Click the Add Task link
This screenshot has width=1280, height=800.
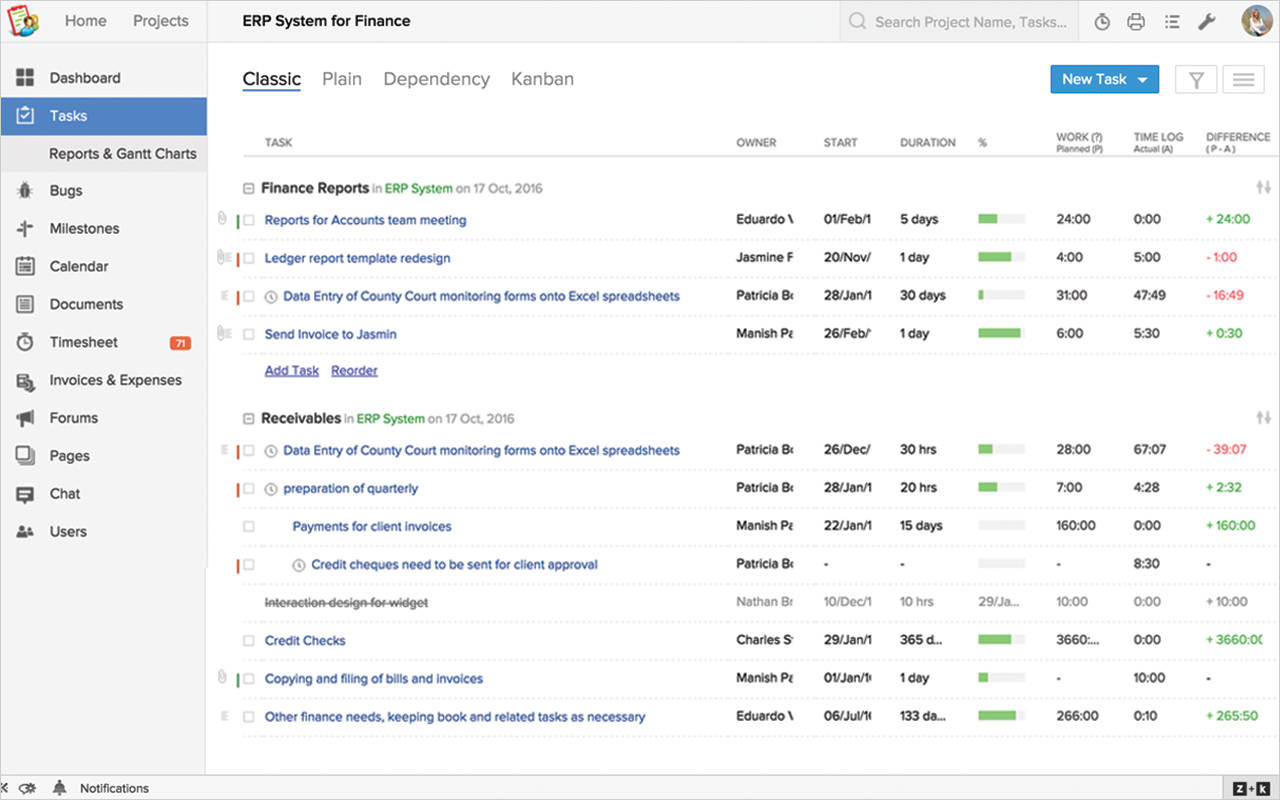[x=292, y=371]
